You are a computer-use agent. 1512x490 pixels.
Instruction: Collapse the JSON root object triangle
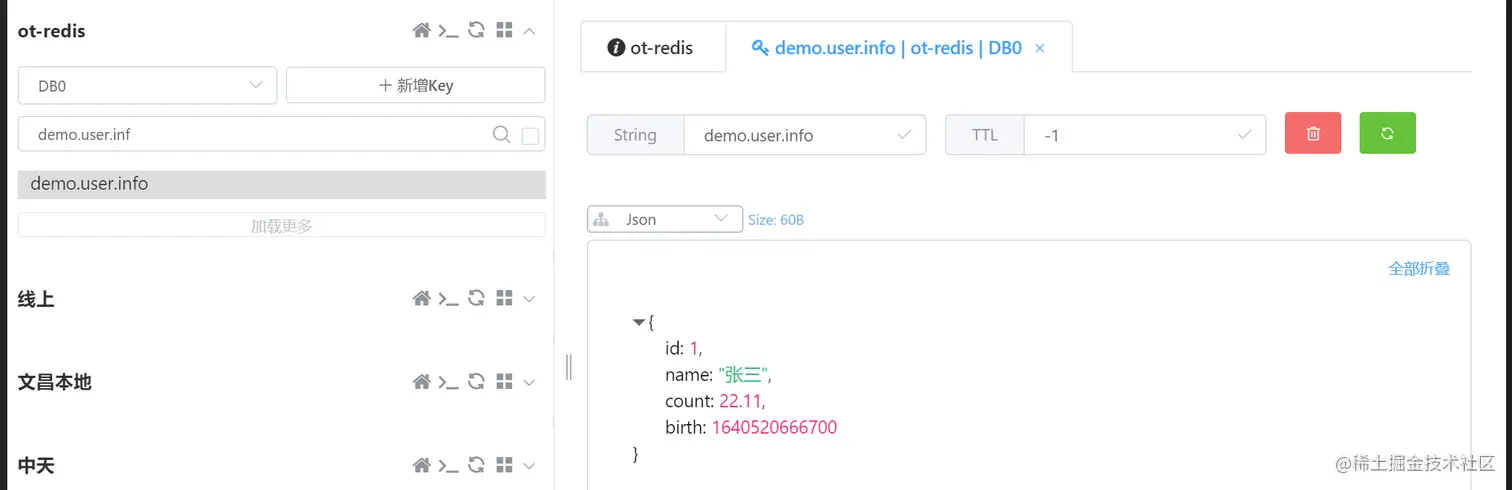pos(639,322)
